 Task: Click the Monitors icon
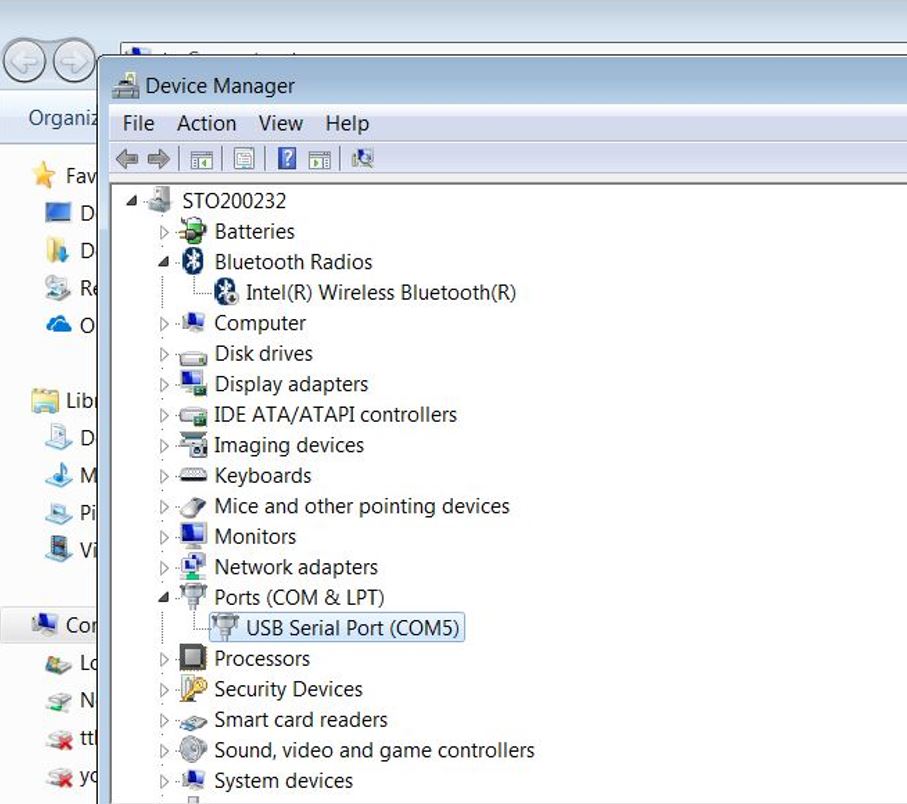pos(193,536)
